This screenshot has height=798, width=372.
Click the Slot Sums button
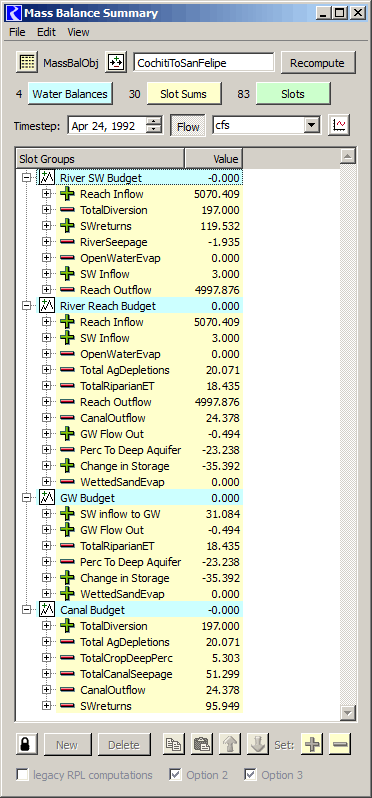[x=183, y=94]
